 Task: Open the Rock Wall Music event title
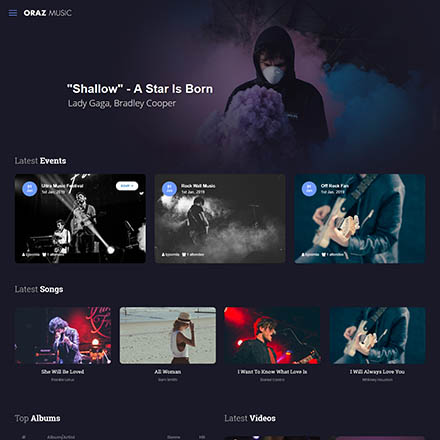[x=198, y=186]
